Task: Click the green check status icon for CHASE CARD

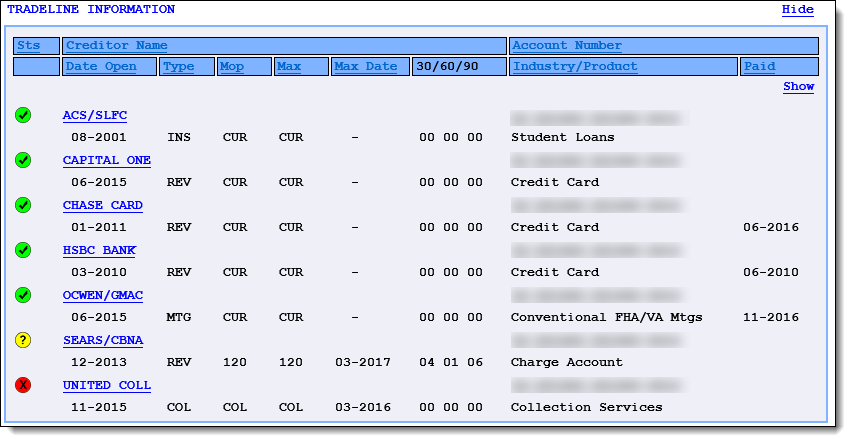Action: pos(23,205)
